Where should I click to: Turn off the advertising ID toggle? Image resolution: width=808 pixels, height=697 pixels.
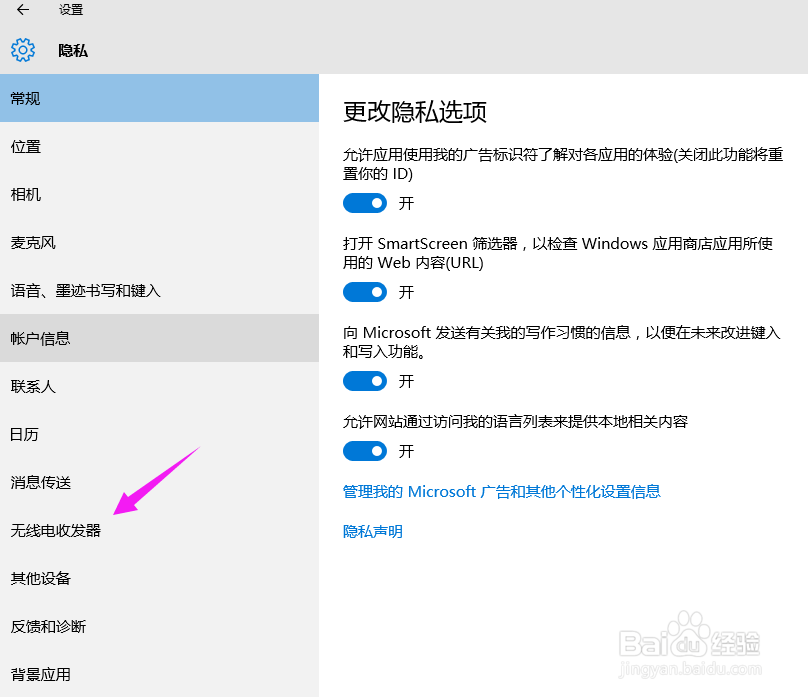point(365,203)
